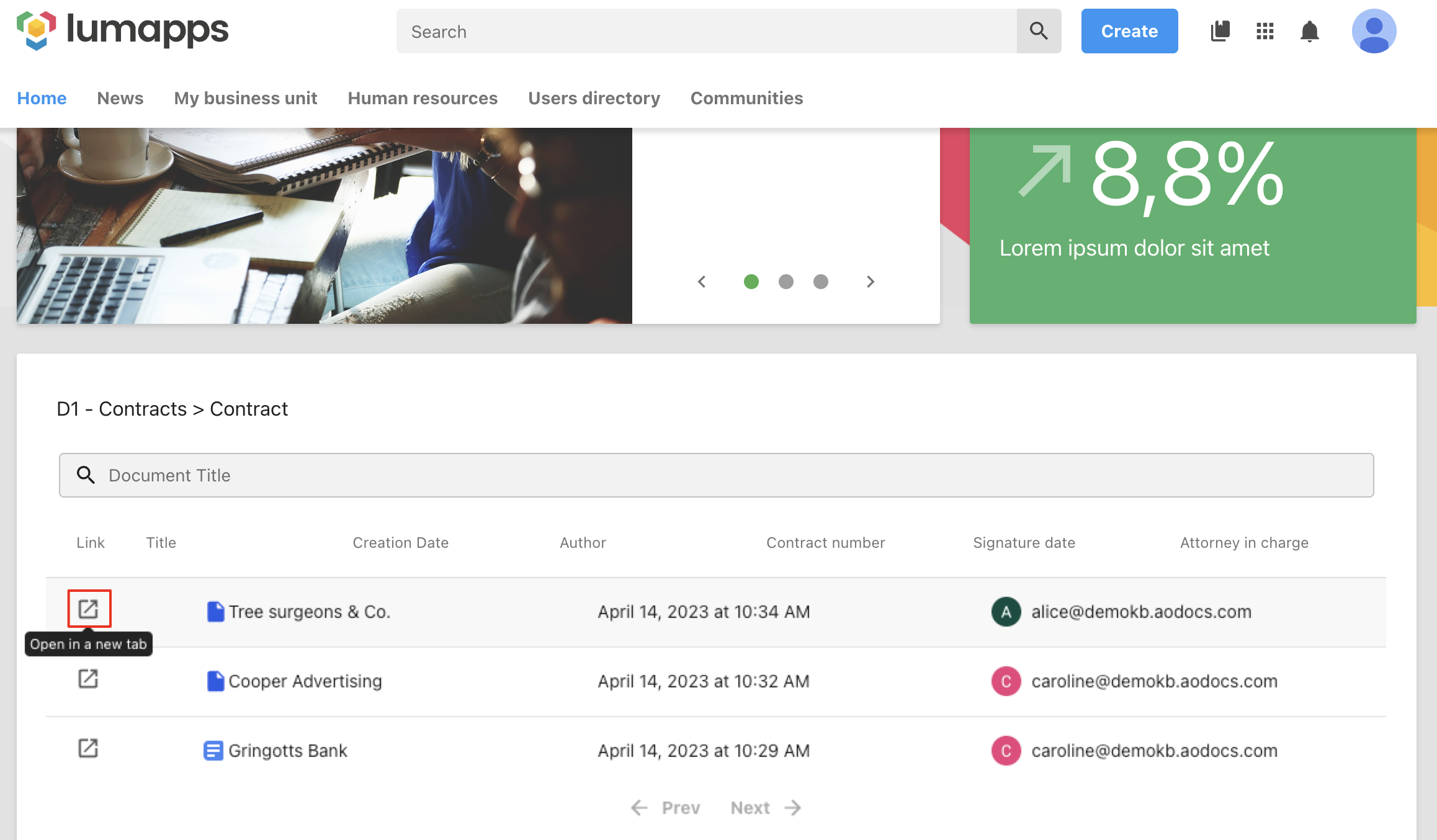Open the News navigation tab
This screenshot has height=840, width=1437.
tap(120, 98)
